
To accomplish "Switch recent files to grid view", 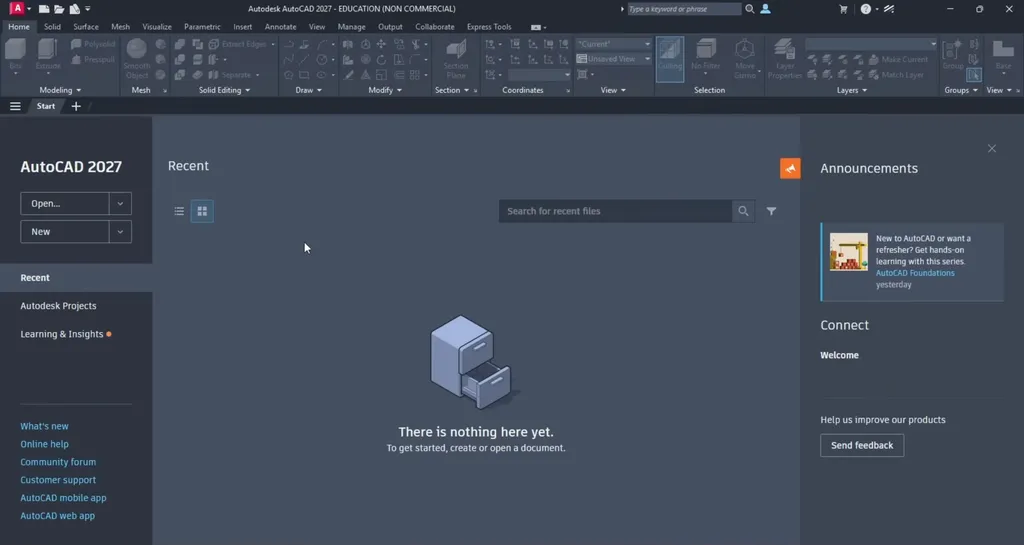I will (202, 211).
